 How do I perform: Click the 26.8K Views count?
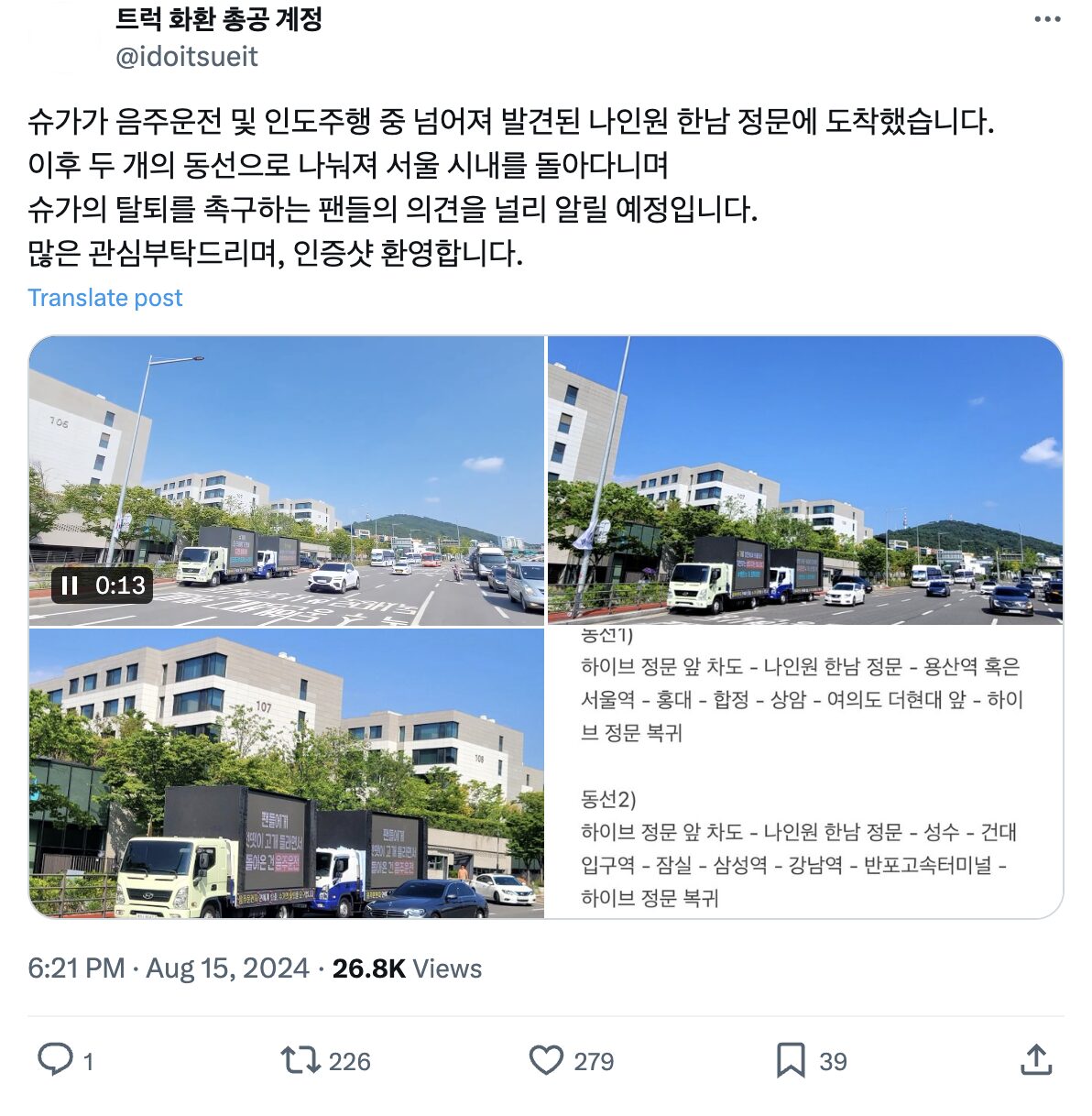(407, 968)
